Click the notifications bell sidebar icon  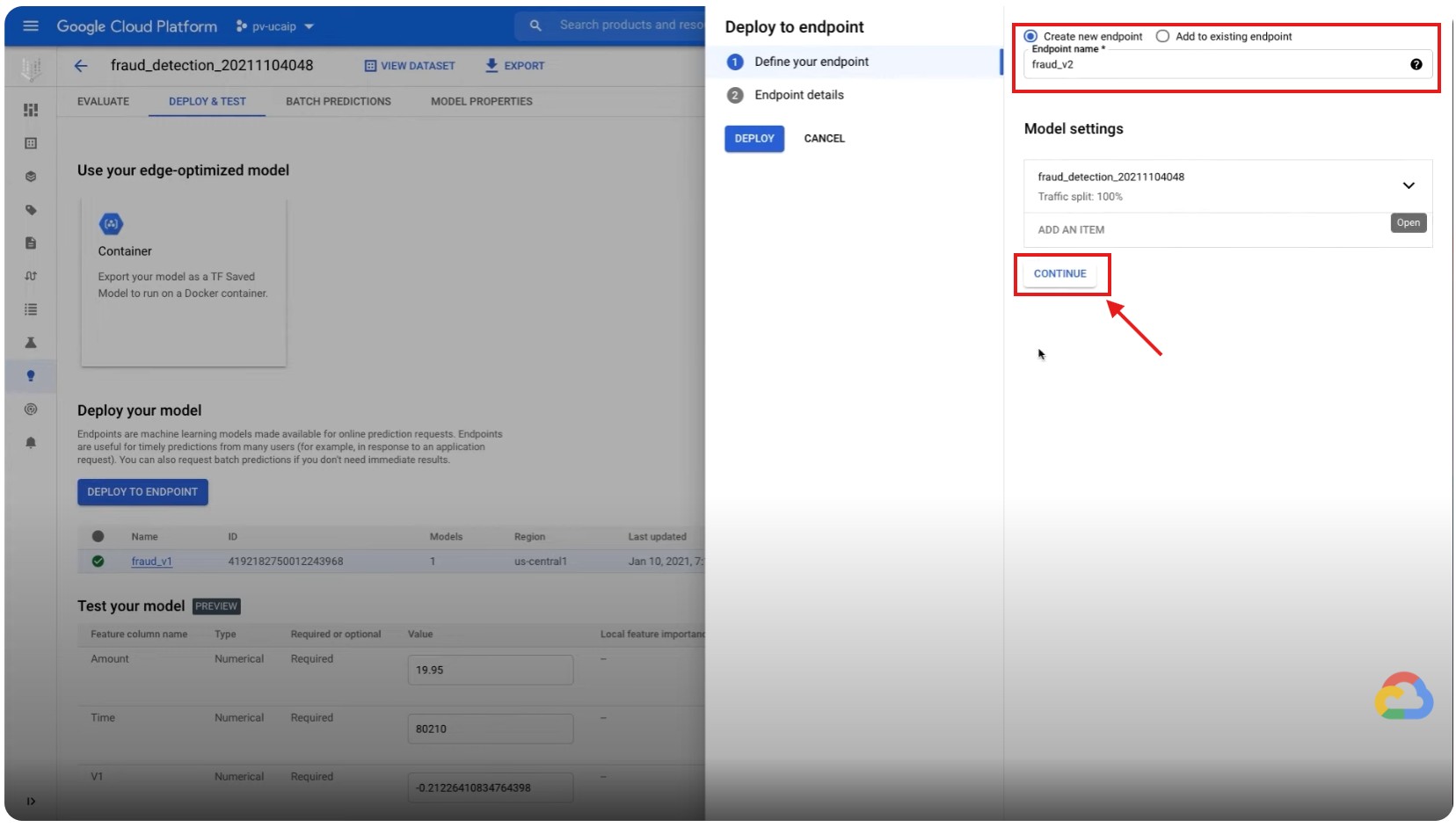coord(31,443)
